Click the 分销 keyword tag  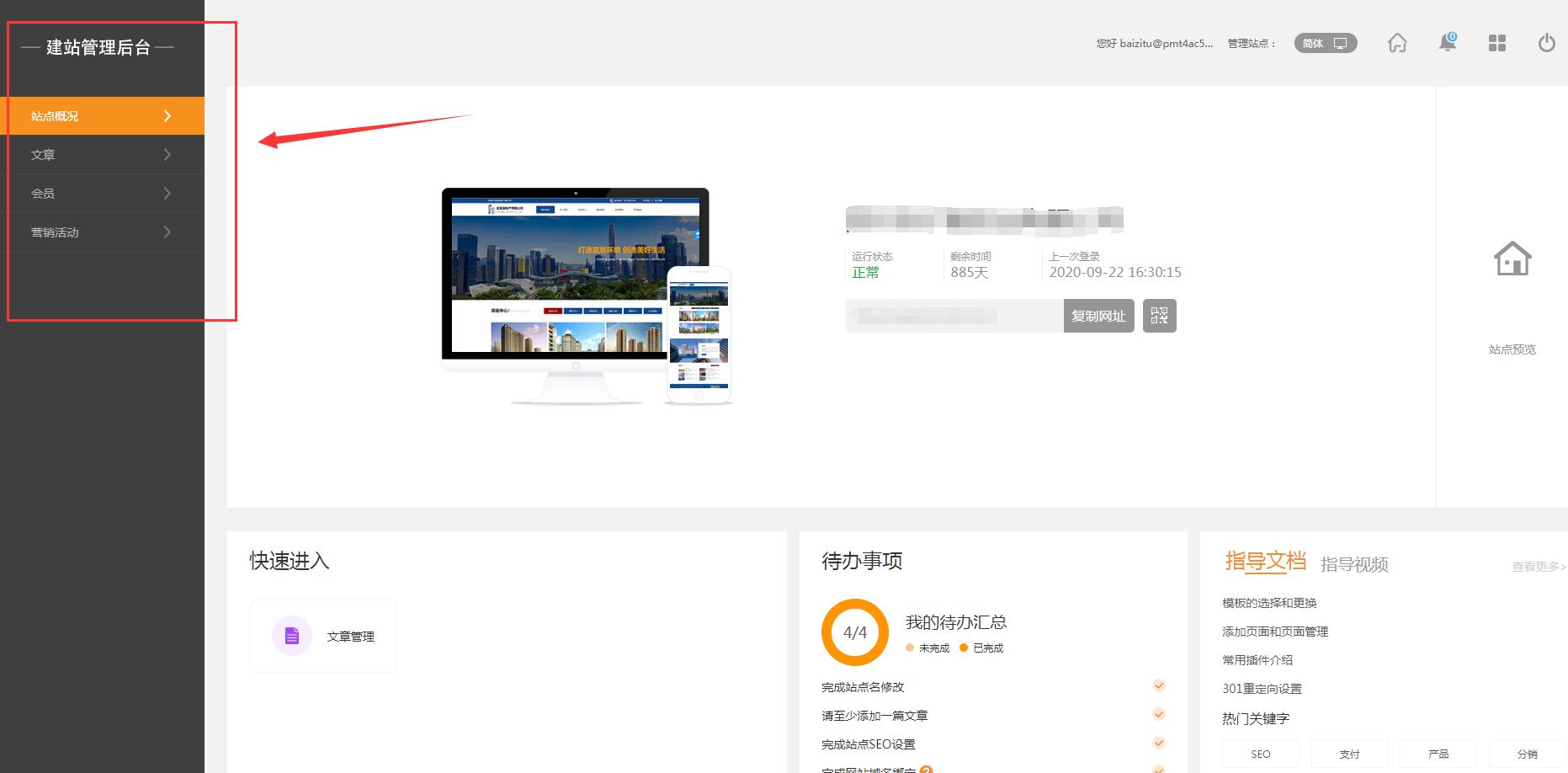coord(1528,754)
